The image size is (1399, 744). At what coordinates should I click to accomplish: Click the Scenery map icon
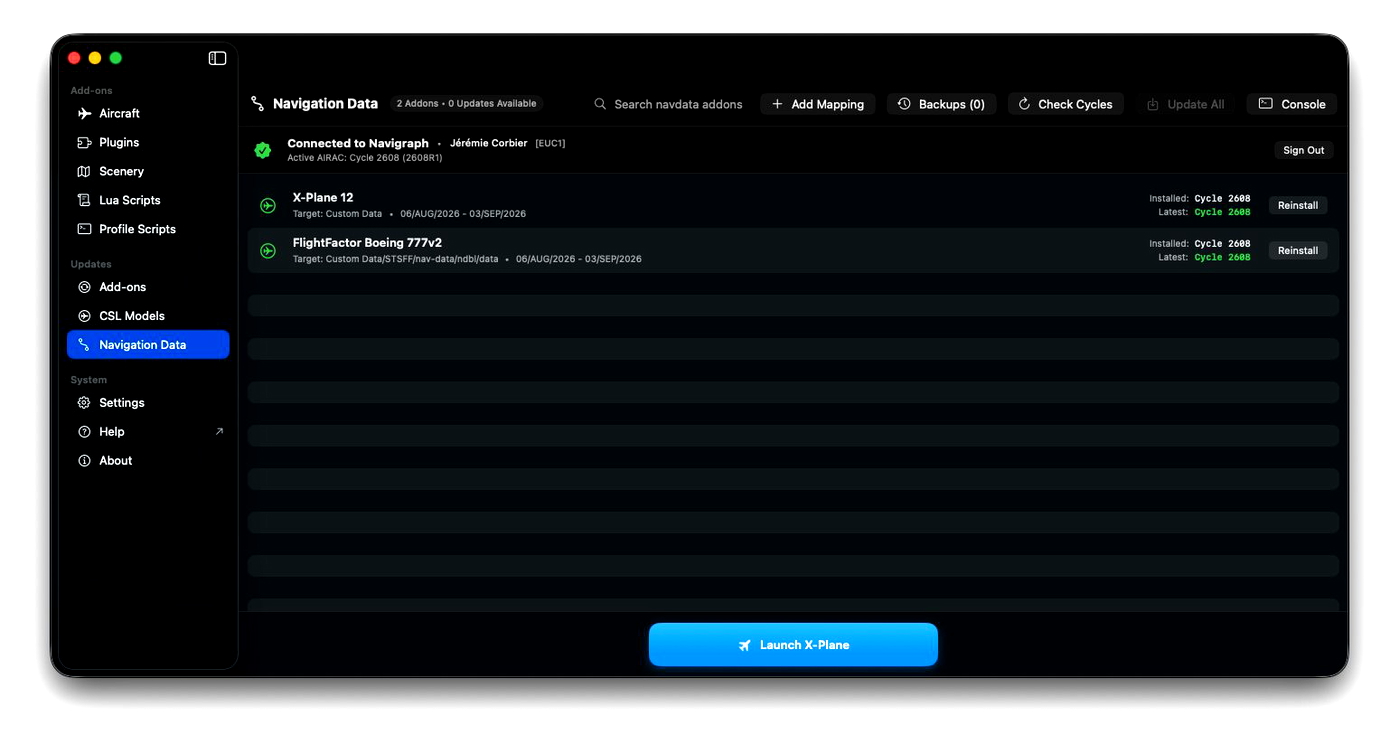click(x=85, y=172)
